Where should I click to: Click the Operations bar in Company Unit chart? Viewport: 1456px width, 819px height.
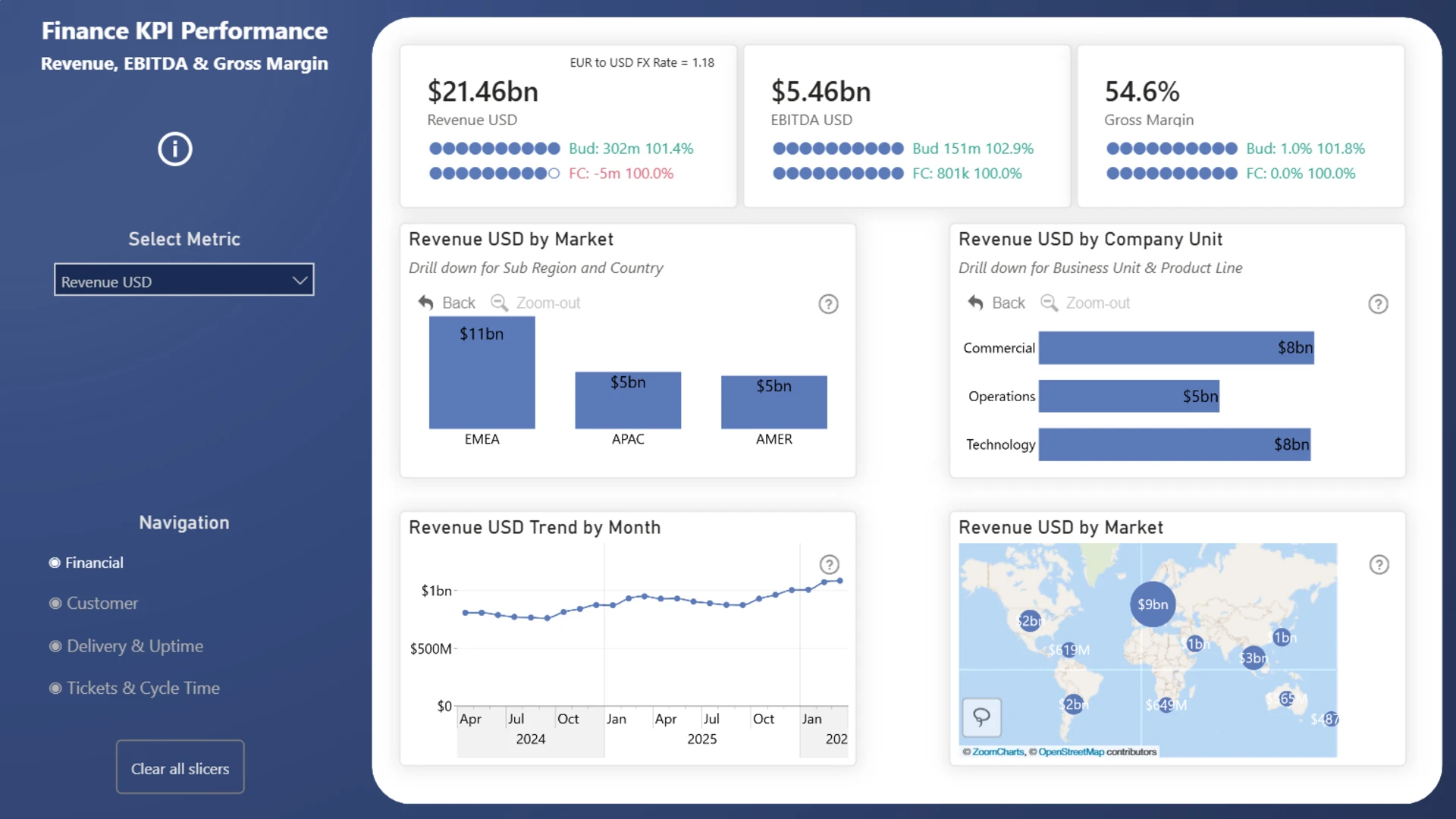pos(1128,397)
